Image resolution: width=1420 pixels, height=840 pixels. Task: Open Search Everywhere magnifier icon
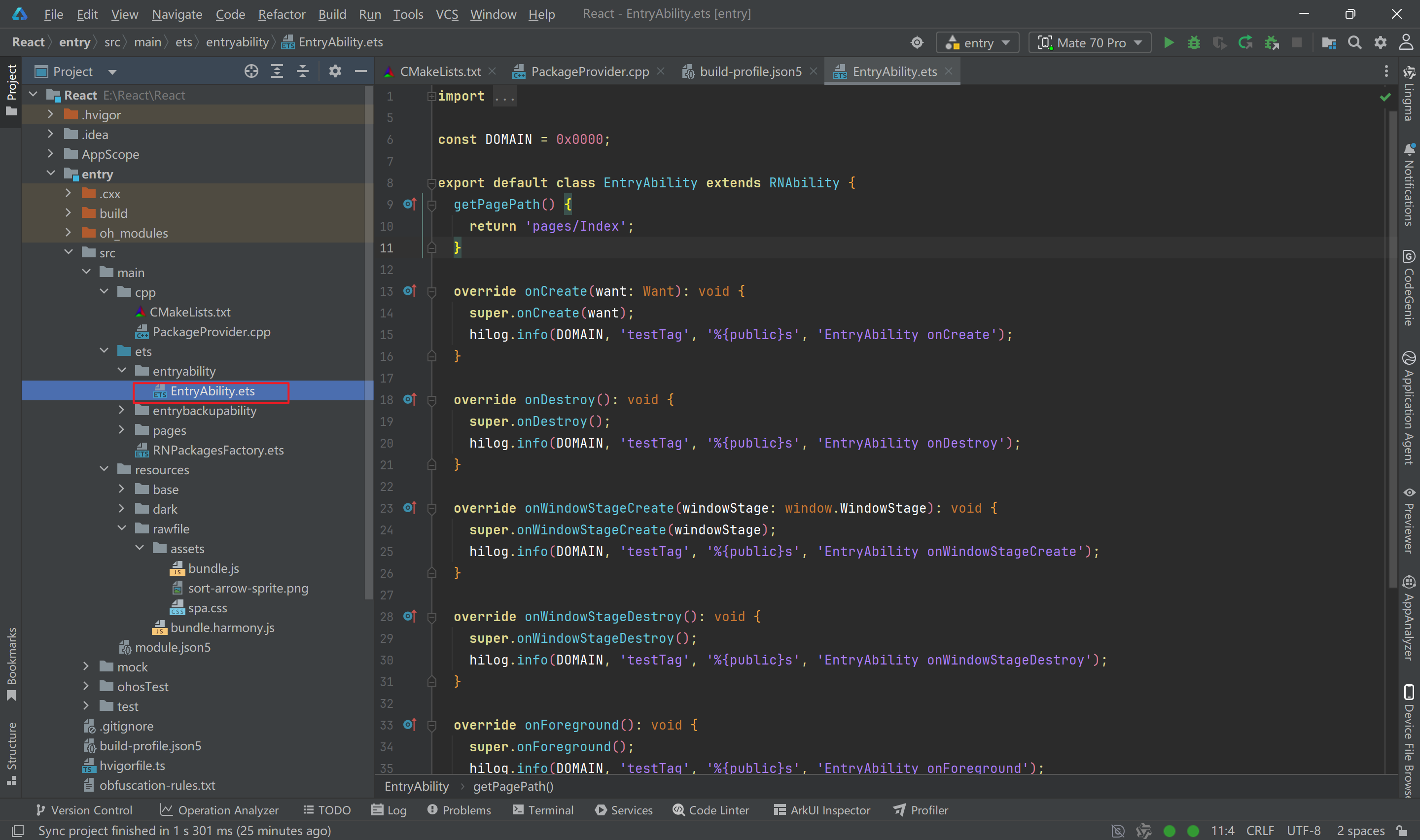(1354, 42)
